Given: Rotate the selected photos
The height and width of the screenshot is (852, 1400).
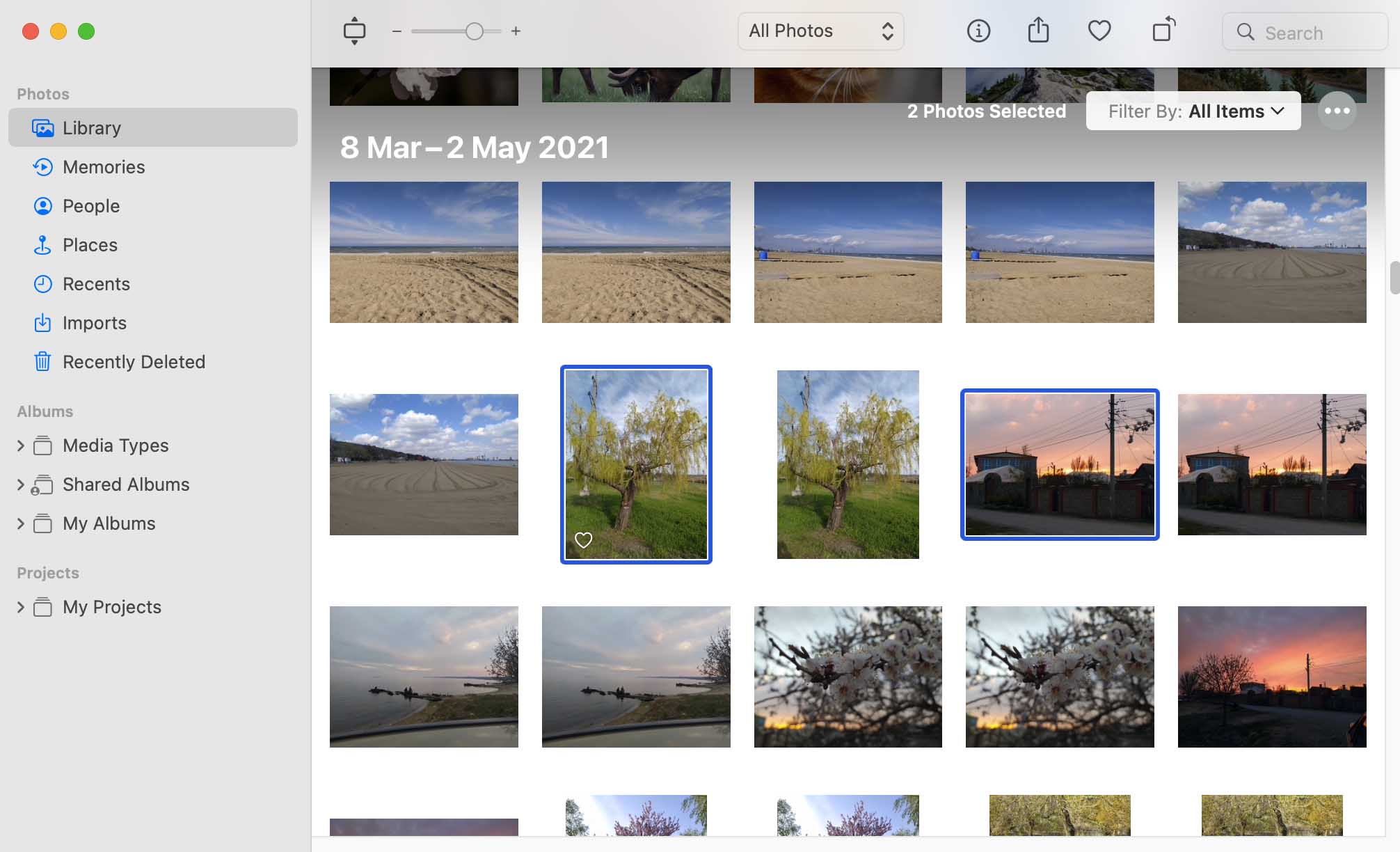Looking at the screenshot, I should (1162, 31).
